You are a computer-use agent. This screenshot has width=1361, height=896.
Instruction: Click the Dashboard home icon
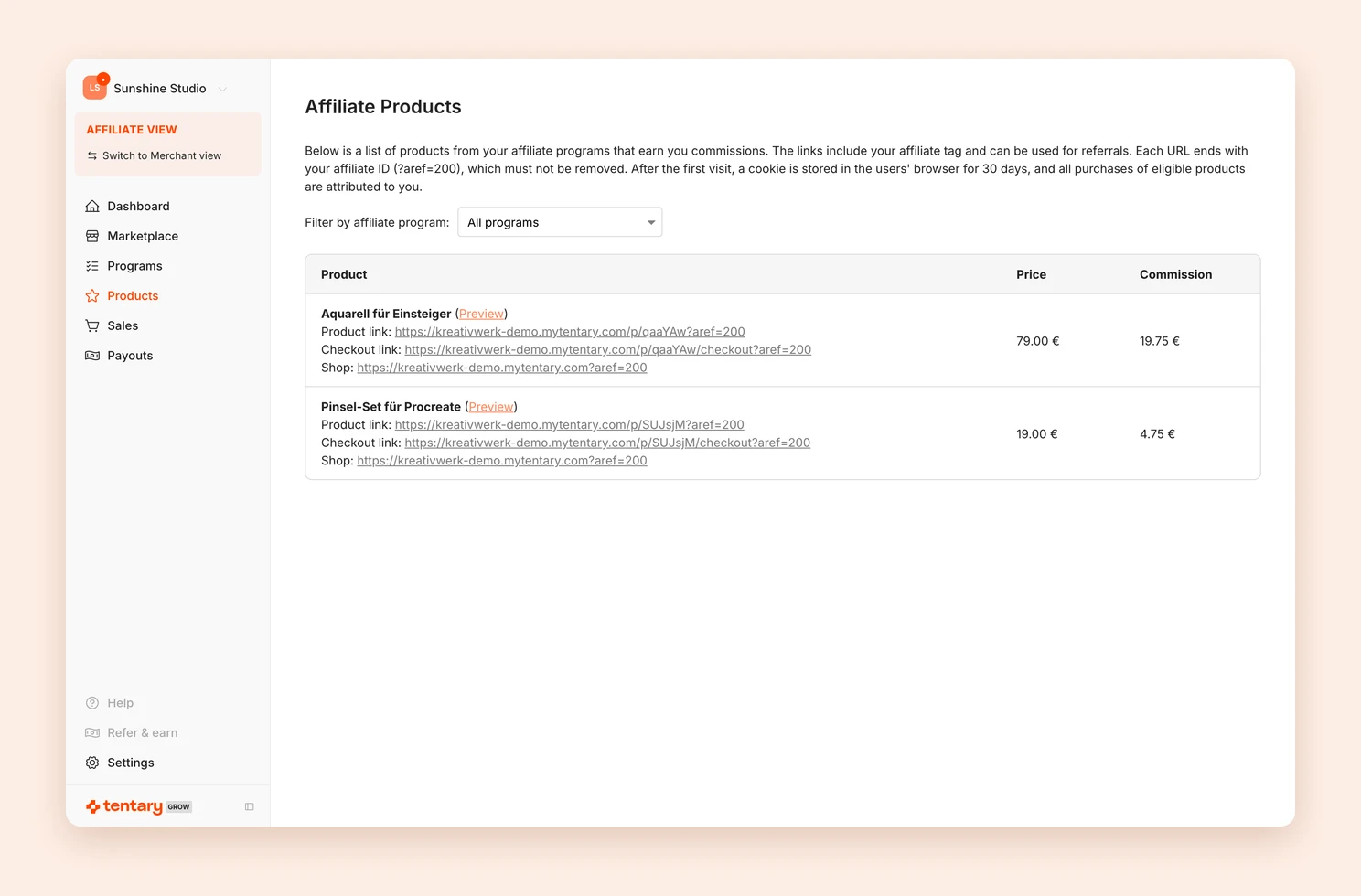click(92, 206)
